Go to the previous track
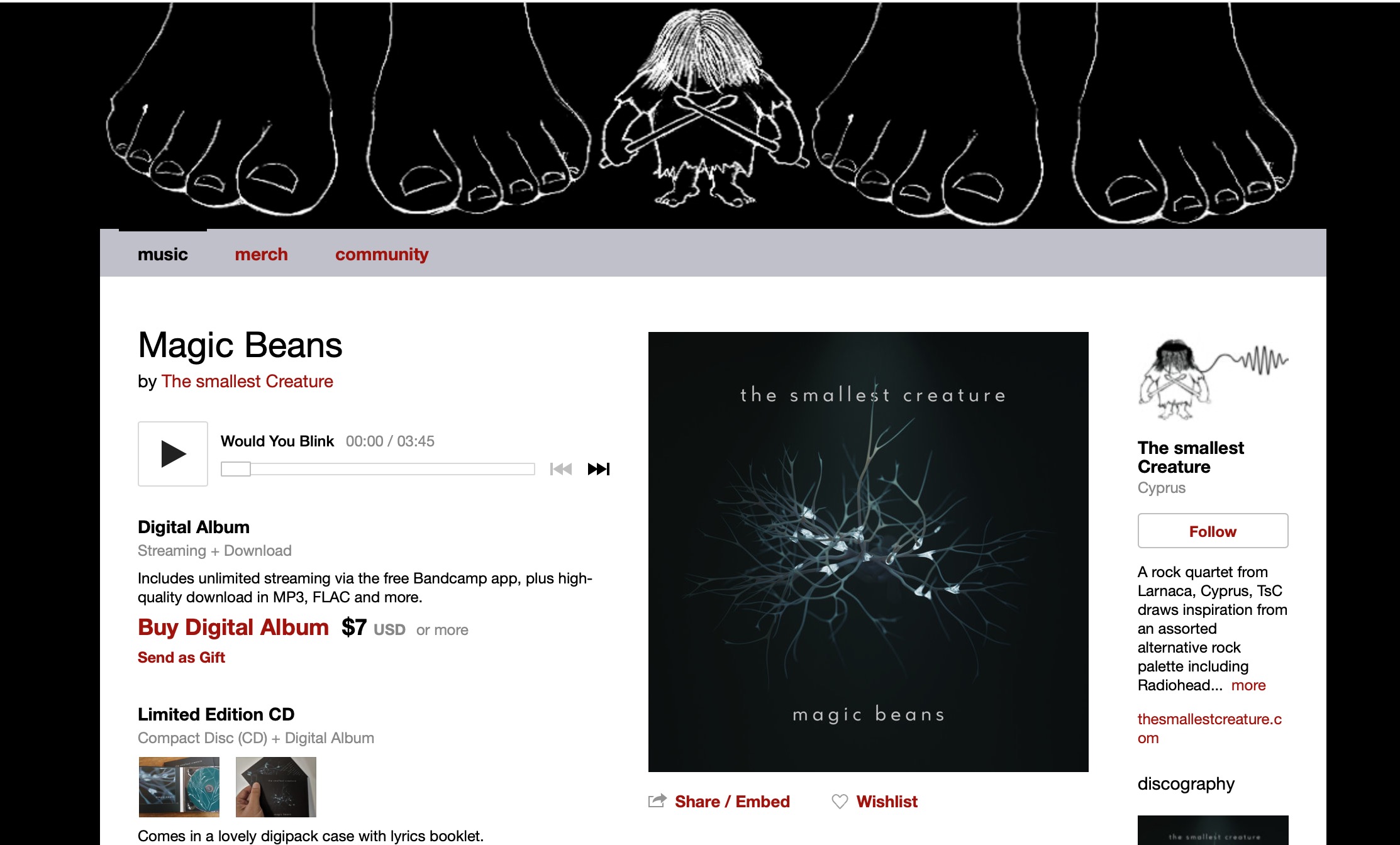1400x845 pixels. [x=560, y=469]
